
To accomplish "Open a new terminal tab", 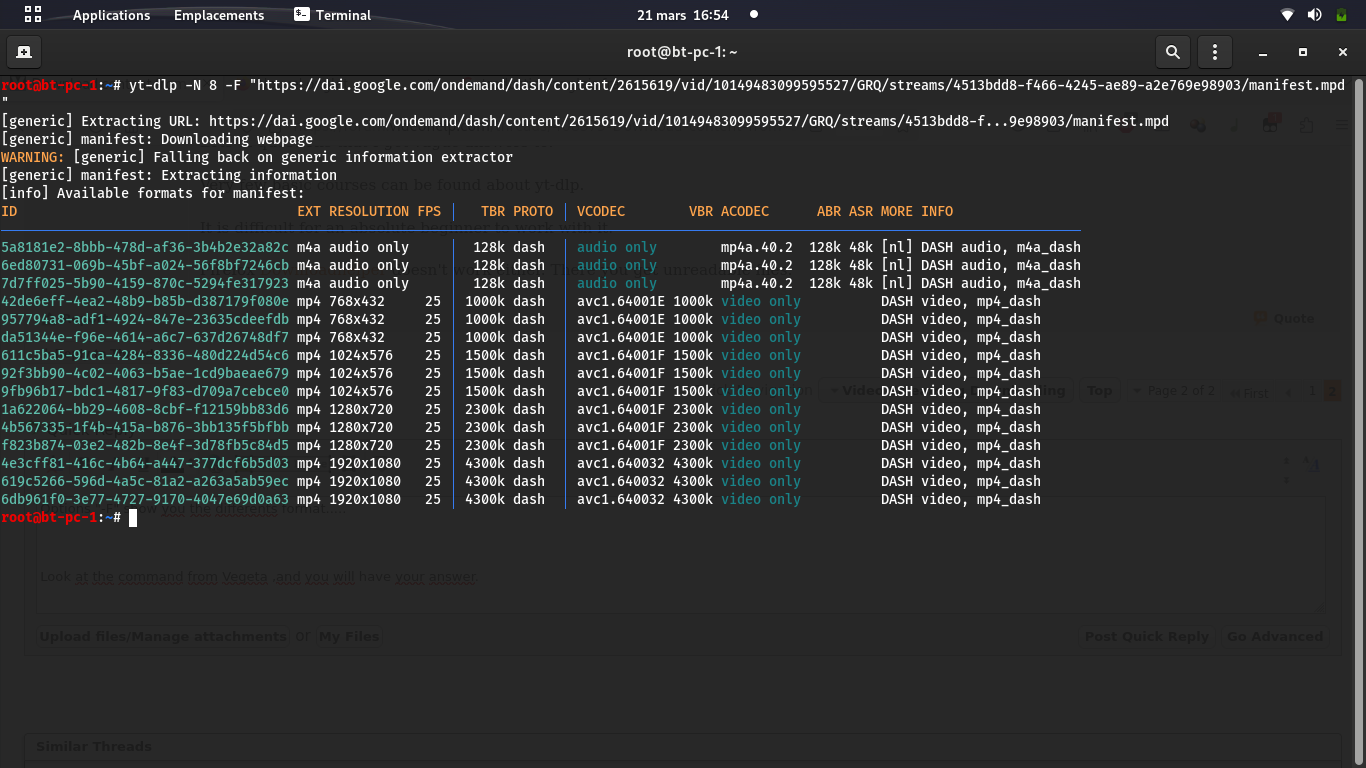I will 24,52.
